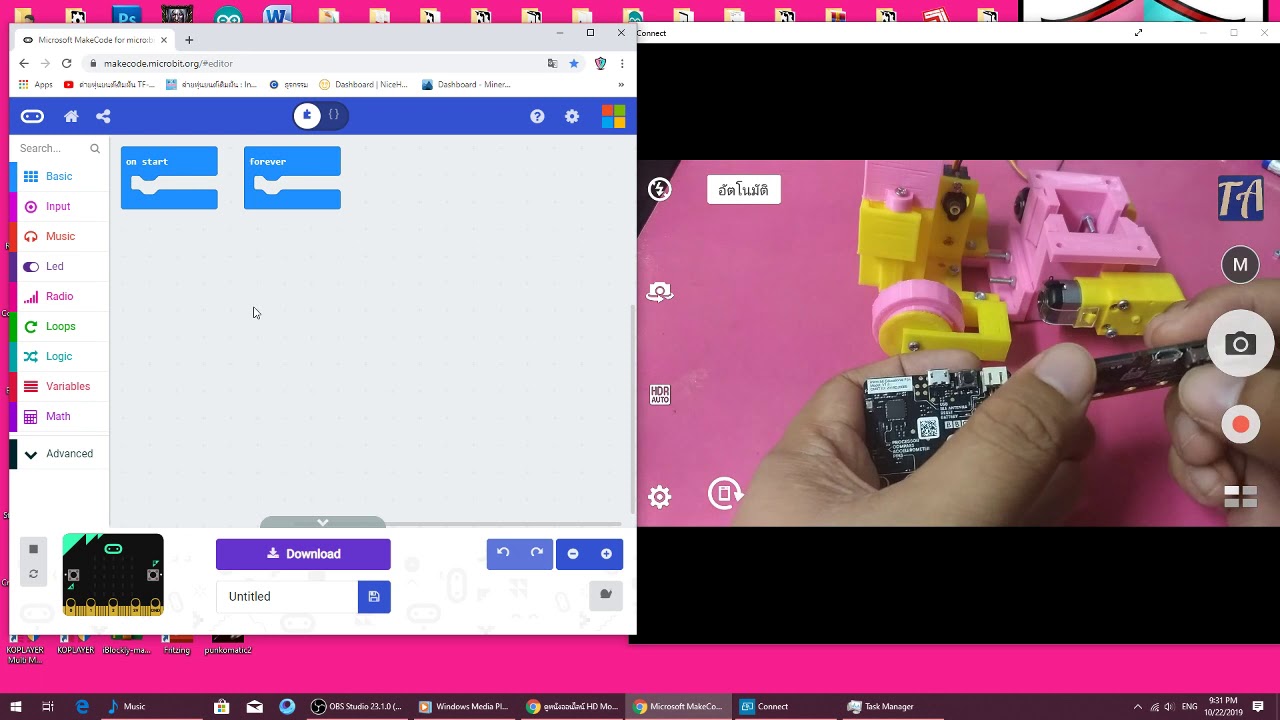Switch to Blocks editor view
The image size is (1280, 720).
click(307, 116)
